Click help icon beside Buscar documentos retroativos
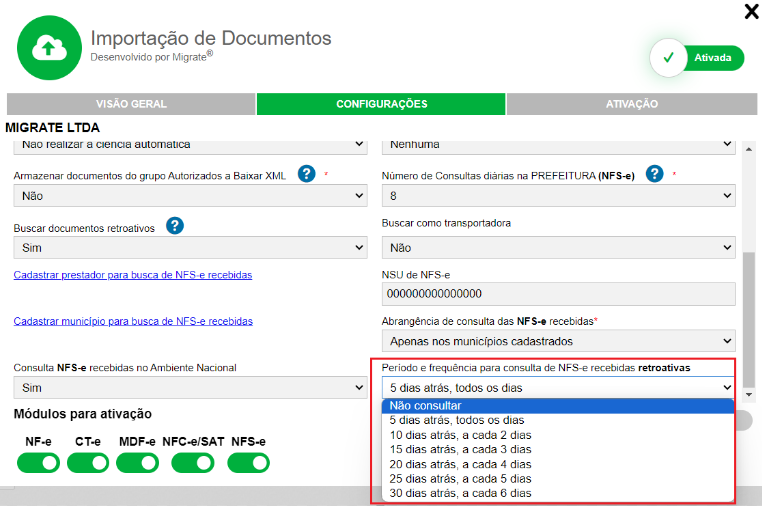763x506 pixels. click(x=175, y=226)
